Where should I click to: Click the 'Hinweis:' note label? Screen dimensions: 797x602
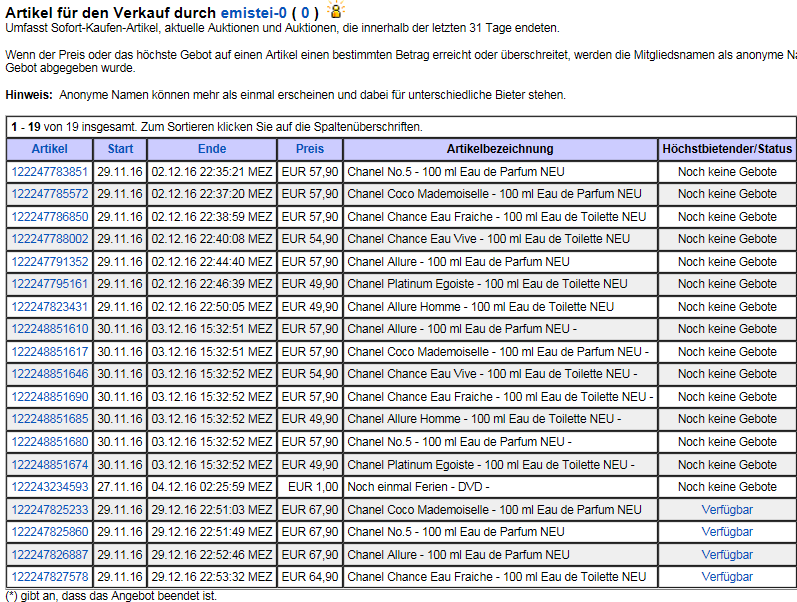(x=29, y=95)
